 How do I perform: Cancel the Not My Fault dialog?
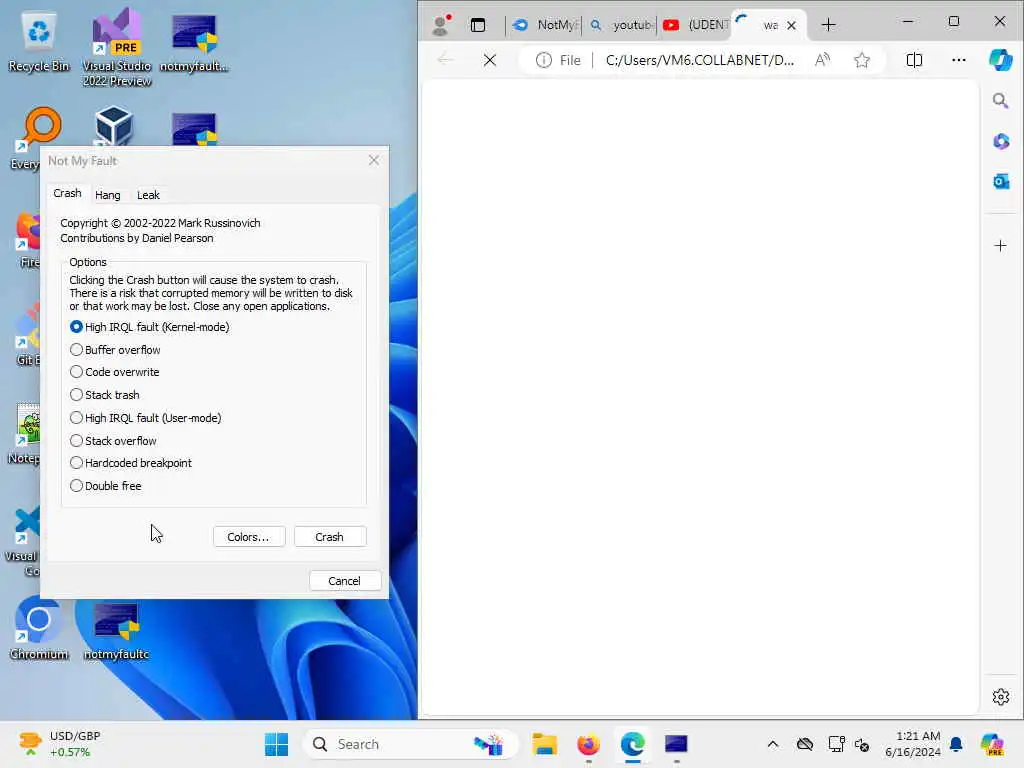[345, 581]
